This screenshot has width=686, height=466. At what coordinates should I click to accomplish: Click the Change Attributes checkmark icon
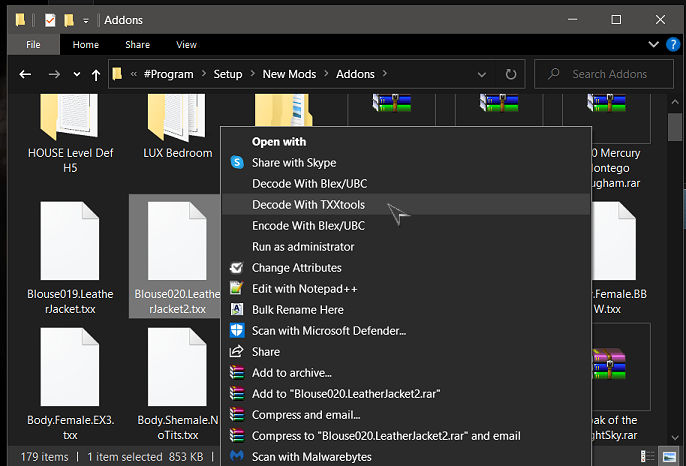point(236,267)
